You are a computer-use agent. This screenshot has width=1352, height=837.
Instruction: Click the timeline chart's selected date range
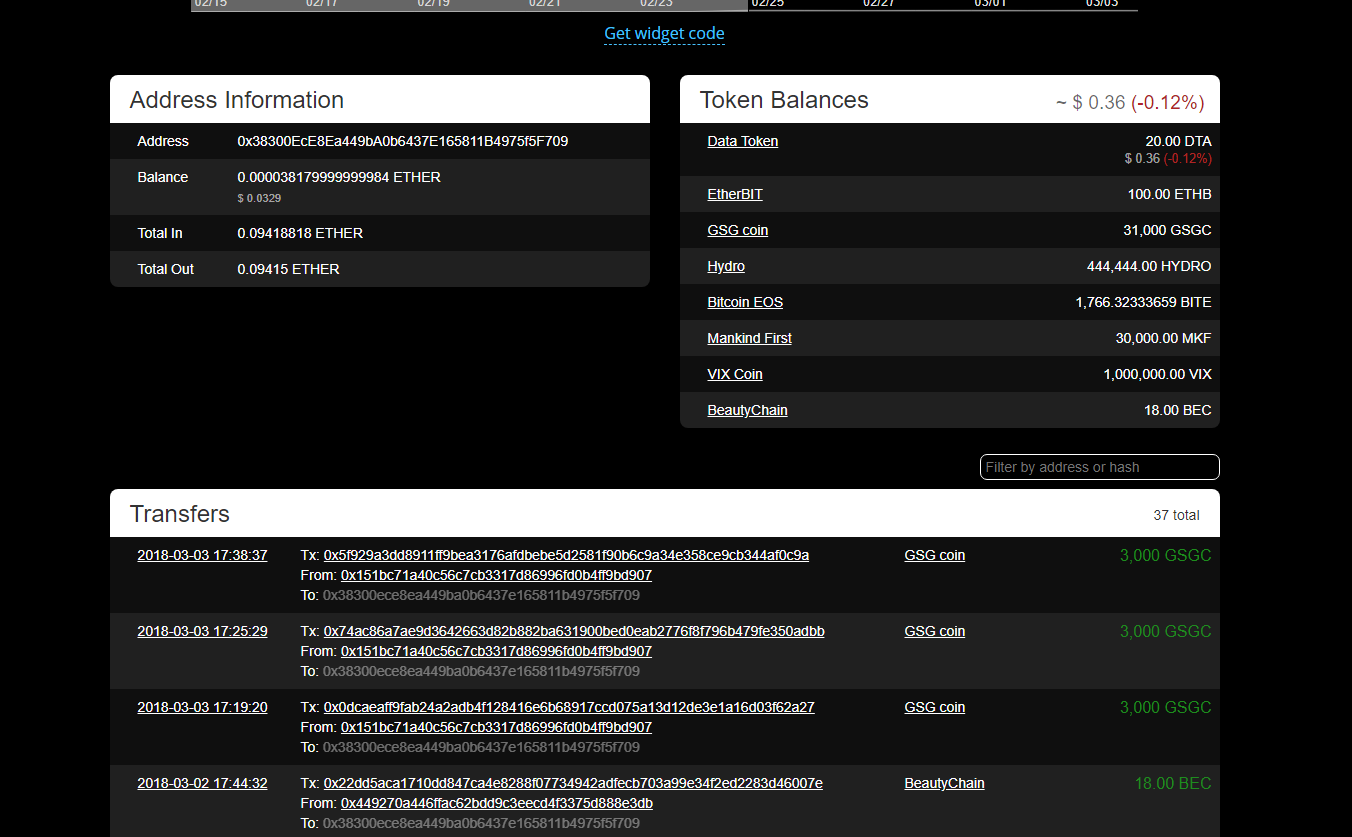coord(469,5)
